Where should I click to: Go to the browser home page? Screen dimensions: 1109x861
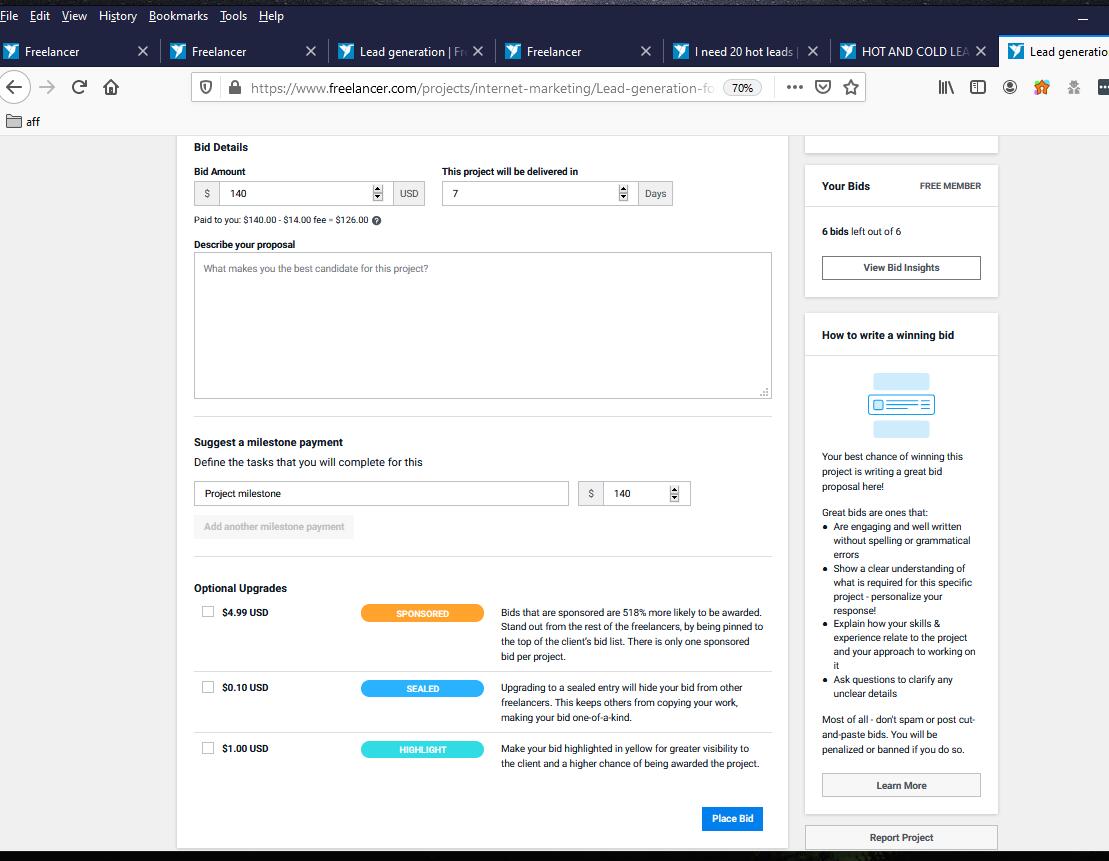click(x=111, y=87)
